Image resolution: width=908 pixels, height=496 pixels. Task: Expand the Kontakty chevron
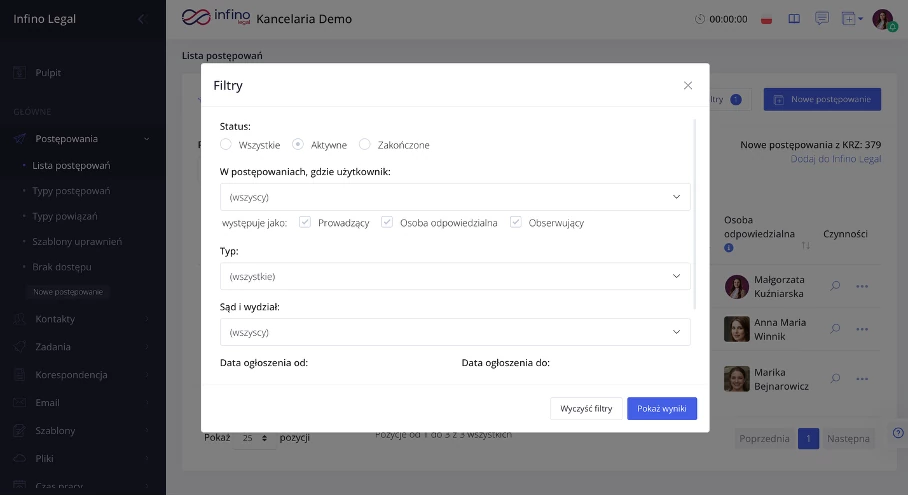point(147,319)
